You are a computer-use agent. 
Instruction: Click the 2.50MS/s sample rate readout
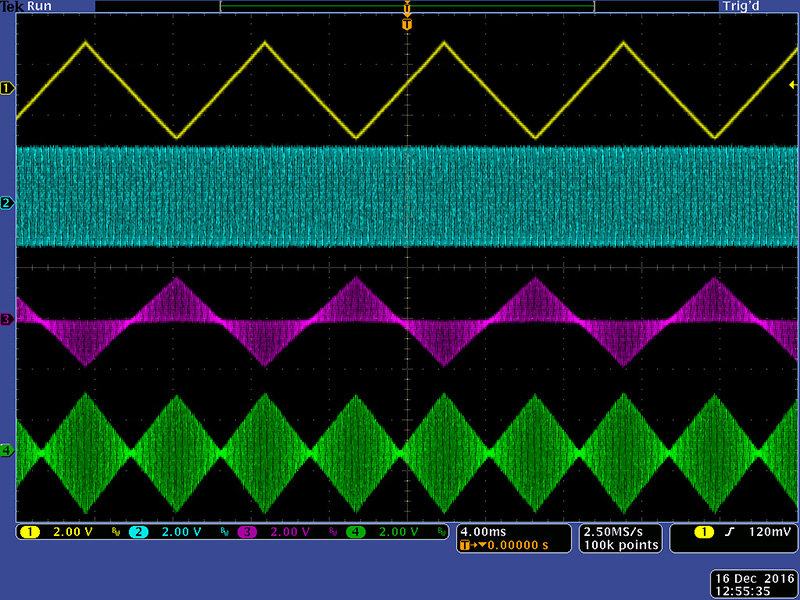(x=620, y=531)
